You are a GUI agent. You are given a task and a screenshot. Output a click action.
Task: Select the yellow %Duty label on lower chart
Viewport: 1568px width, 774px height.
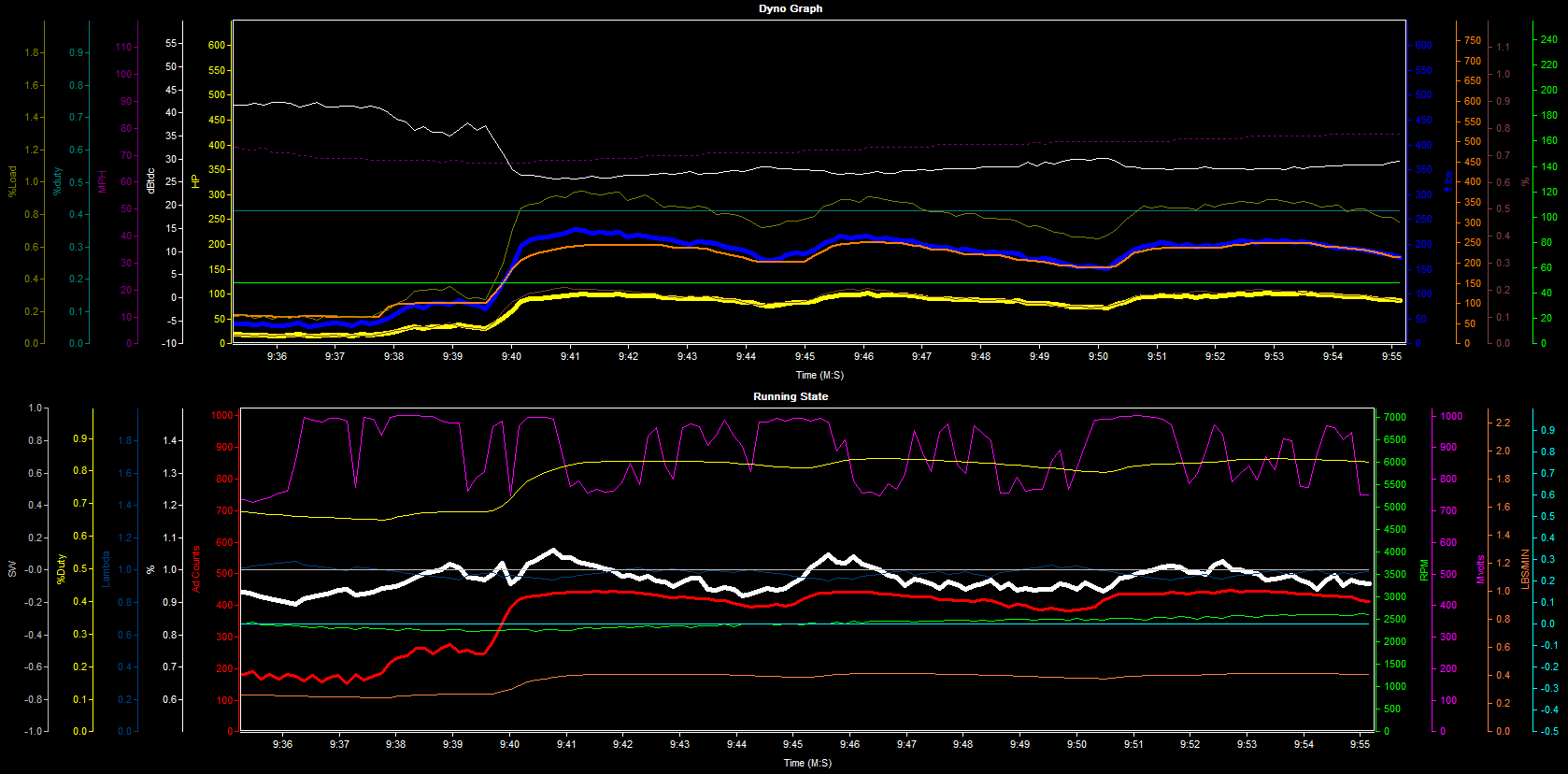click(x=61, y=569)
